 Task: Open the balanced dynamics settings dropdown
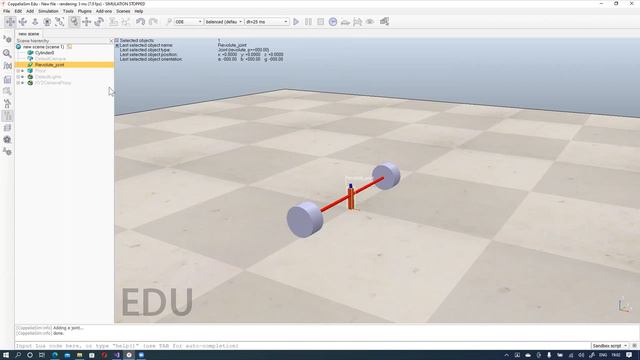click(224, 22)
